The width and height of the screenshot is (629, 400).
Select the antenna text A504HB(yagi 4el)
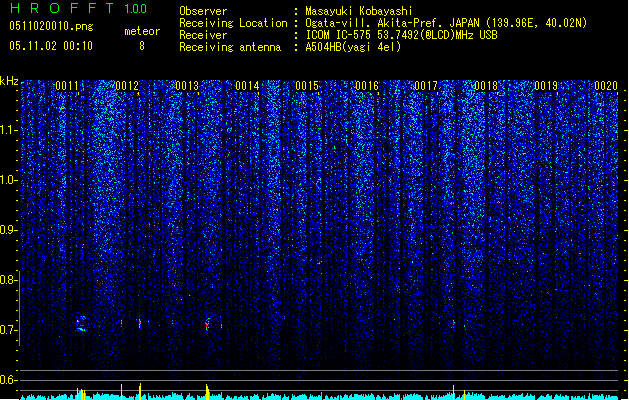click(x=353, y=47)
